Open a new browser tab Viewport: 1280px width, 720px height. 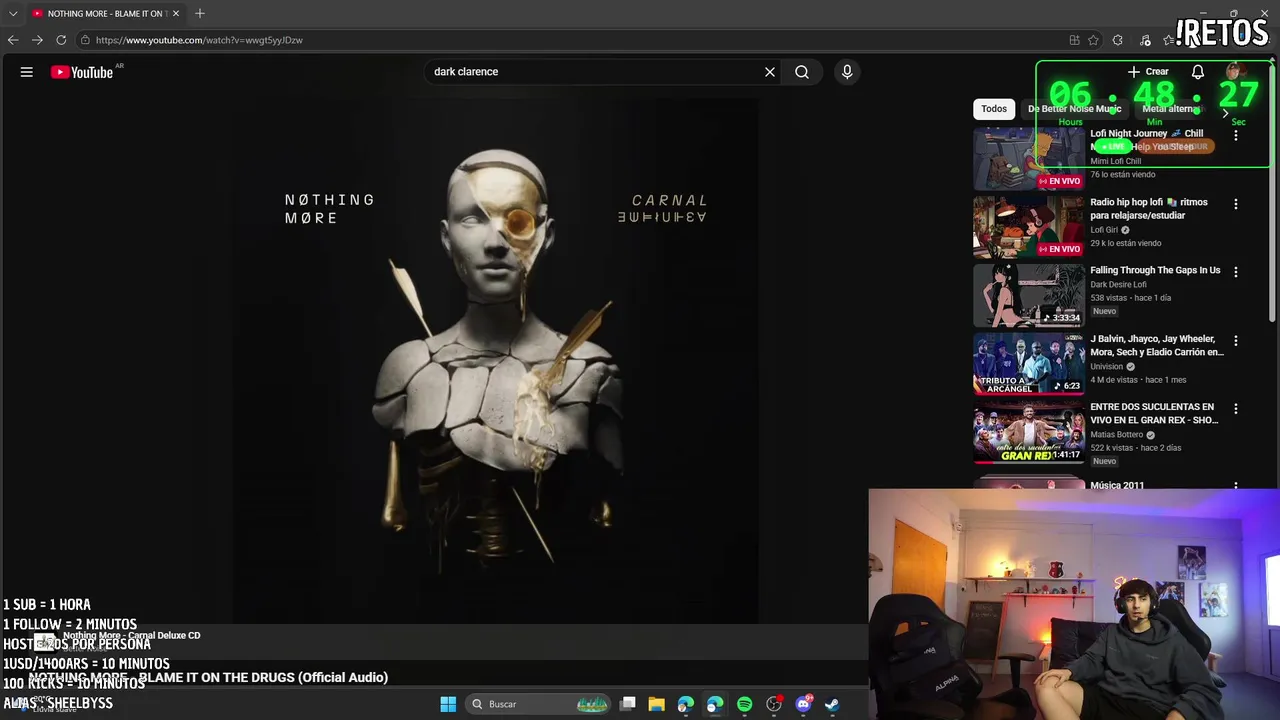(x=200, y=13)
